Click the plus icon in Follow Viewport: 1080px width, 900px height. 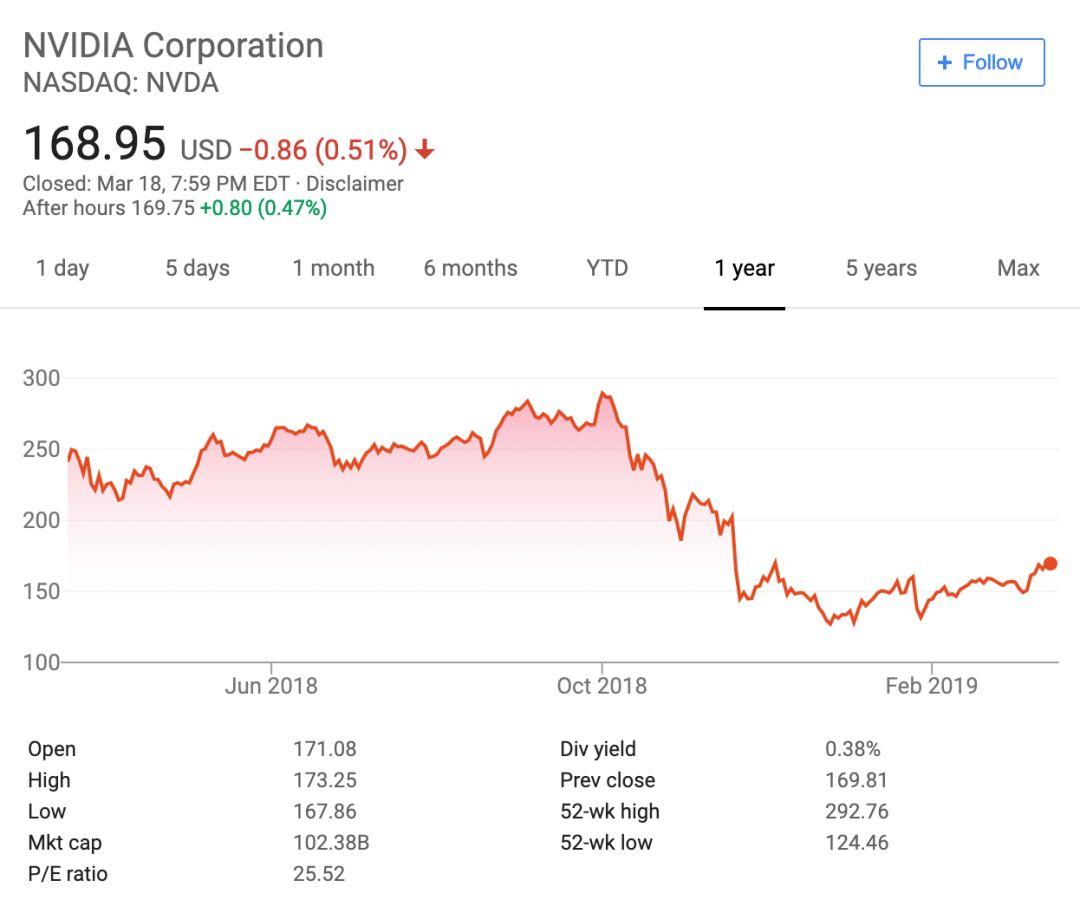(x=944, y=63)
